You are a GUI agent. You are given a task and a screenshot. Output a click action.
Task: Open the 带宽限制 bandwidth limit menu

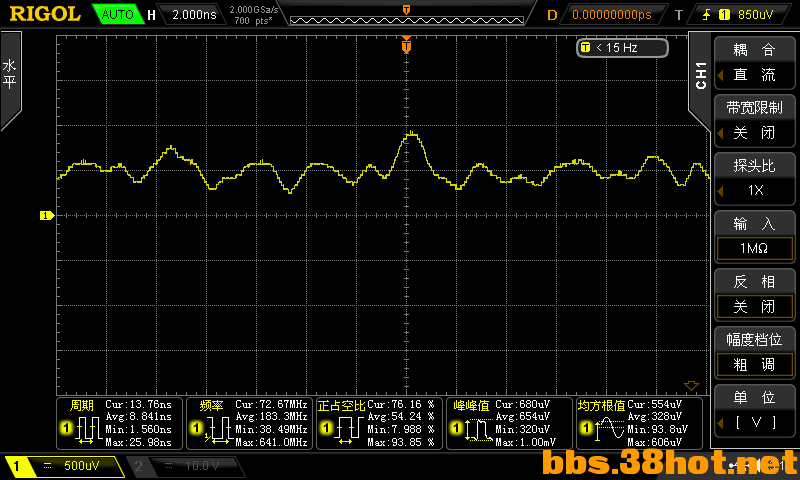pos(754,108)
